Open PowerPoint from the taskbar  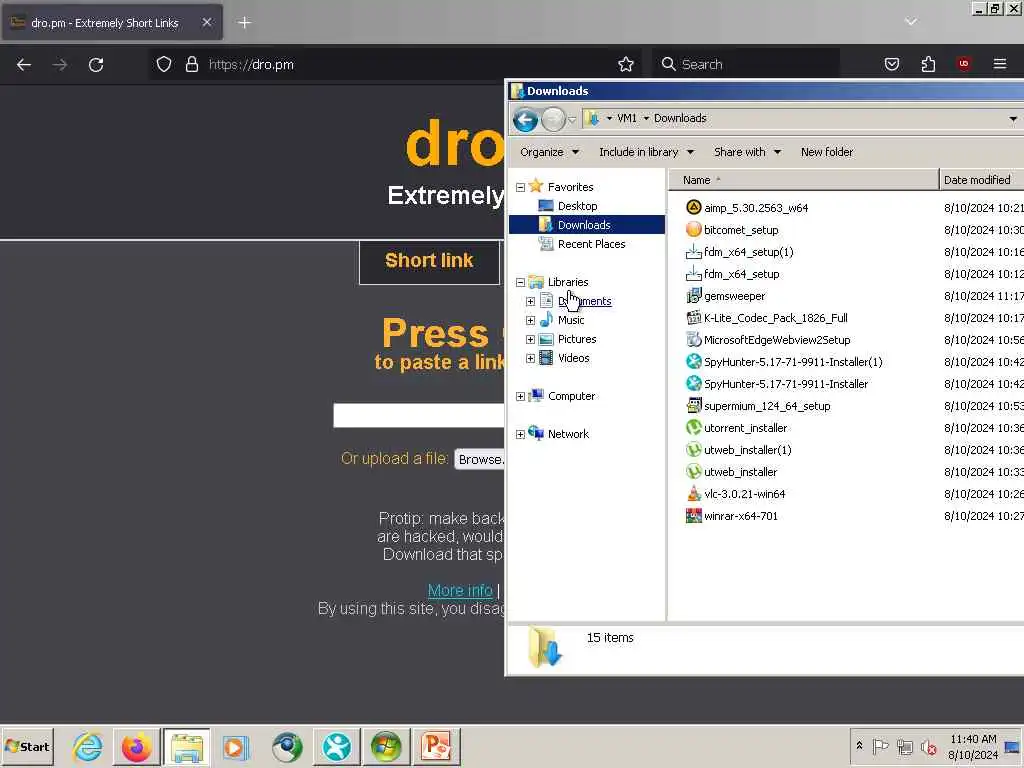[436, 746]
